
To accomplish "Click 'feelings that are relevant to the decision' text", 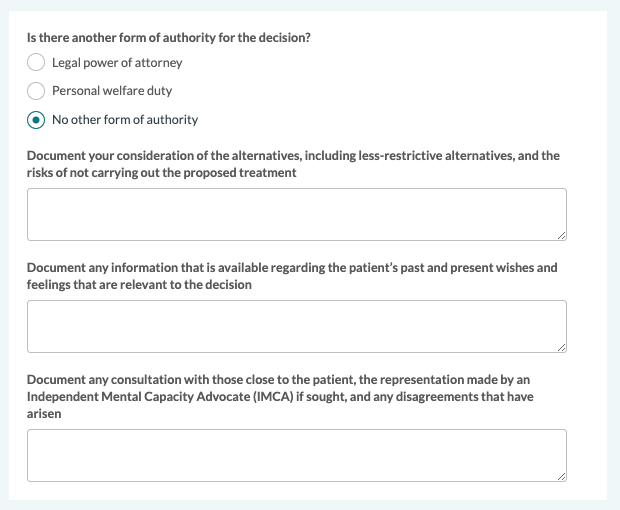I will coord(139,284).
